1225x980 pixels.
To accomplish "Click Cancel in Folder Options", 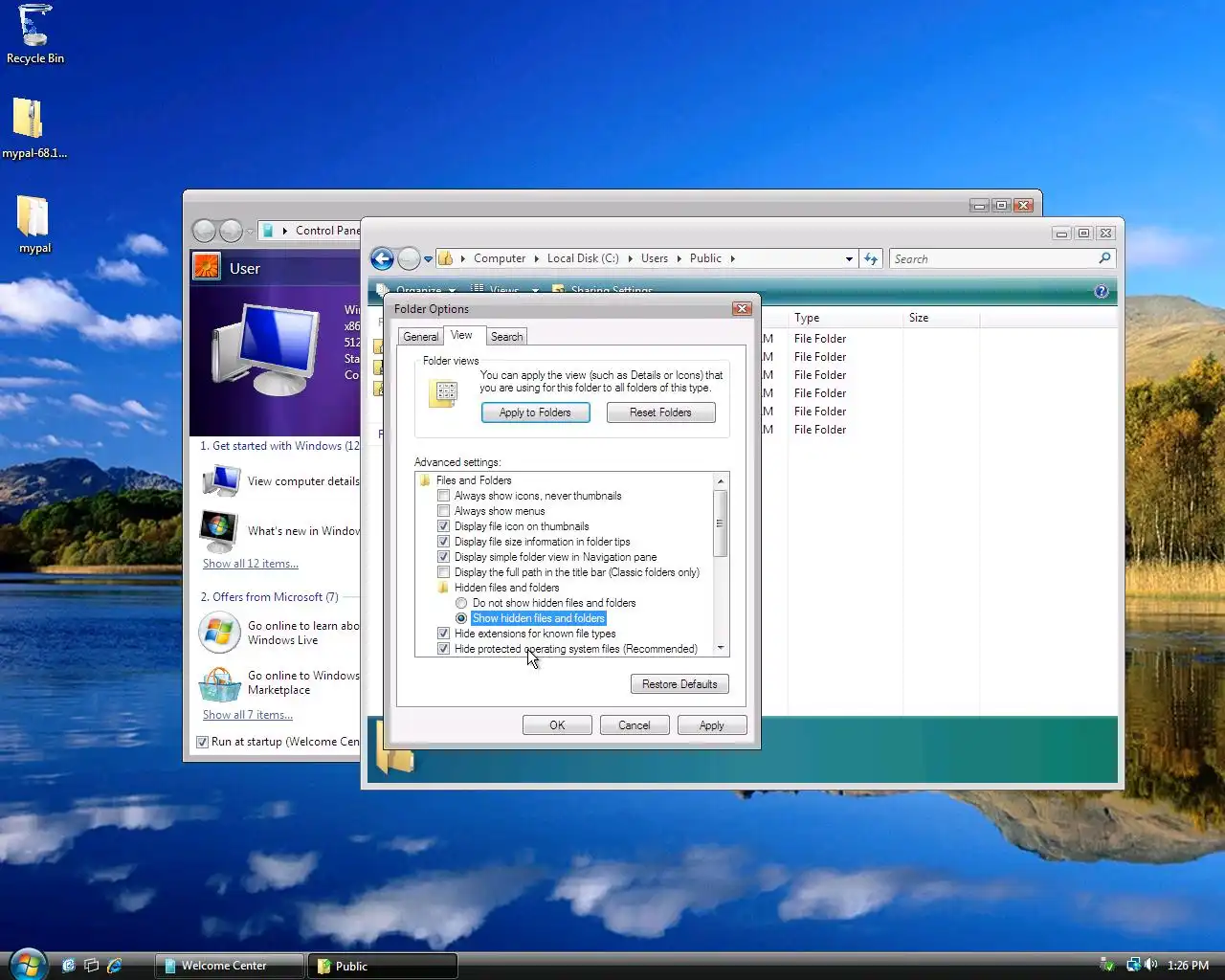I will (x=634, y=725).
